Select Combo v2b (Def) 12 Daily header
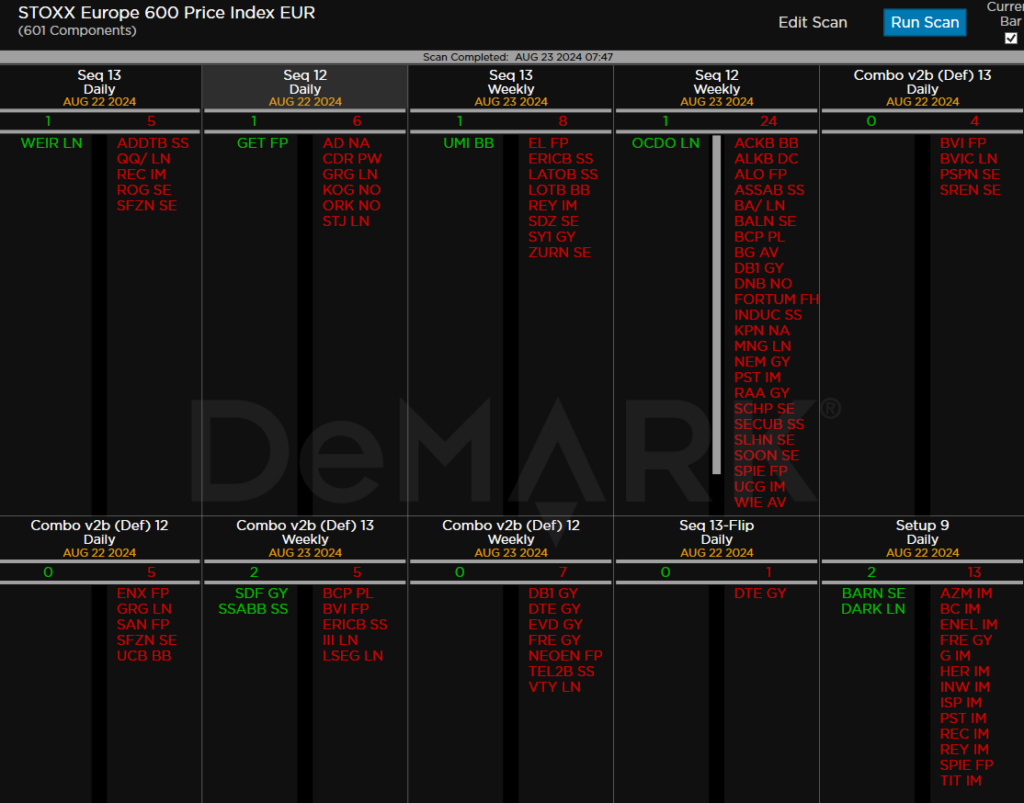The height and width of the screenshot is (803, 1024). point(99,539)
